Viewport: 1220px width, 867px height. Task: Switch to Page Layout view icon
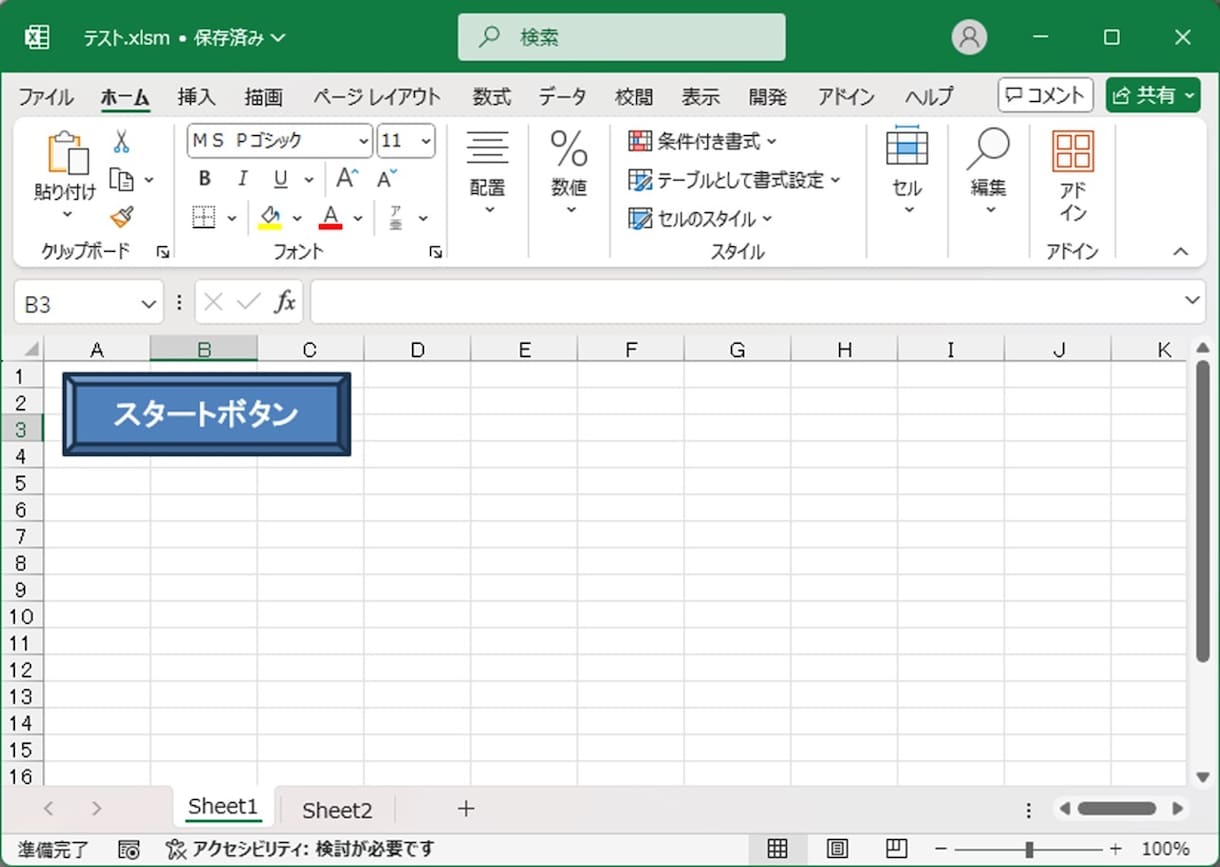click(837, 849)
